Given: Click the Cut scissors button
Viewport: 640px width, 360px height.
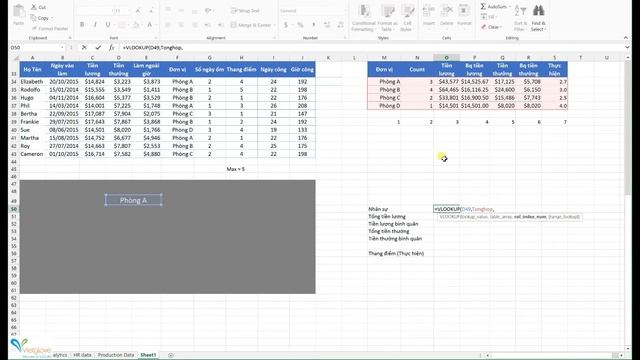Looking at the screenshot, I should [x=39, y=7].
